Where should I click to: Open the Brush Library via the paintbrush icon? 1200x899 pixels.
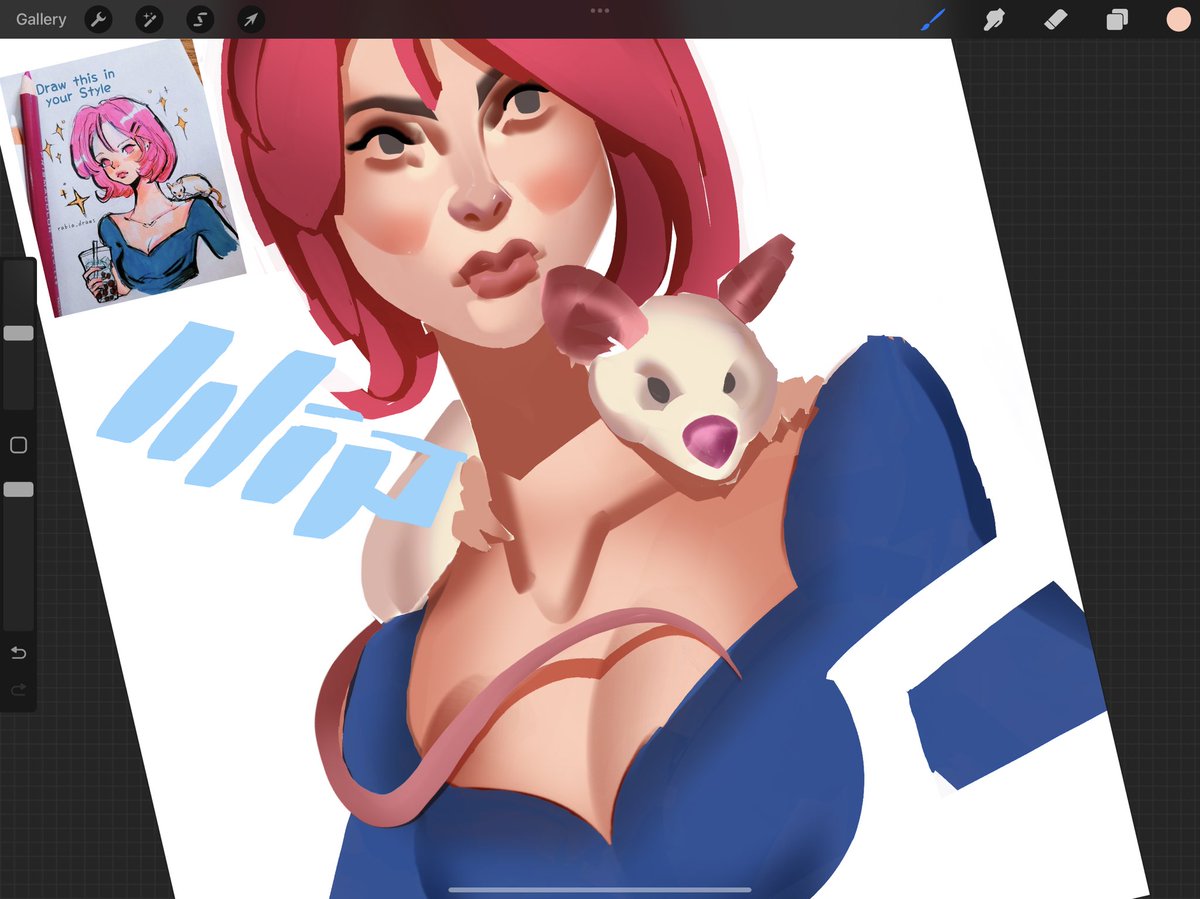pyautogui.click(x=932, y=19)
